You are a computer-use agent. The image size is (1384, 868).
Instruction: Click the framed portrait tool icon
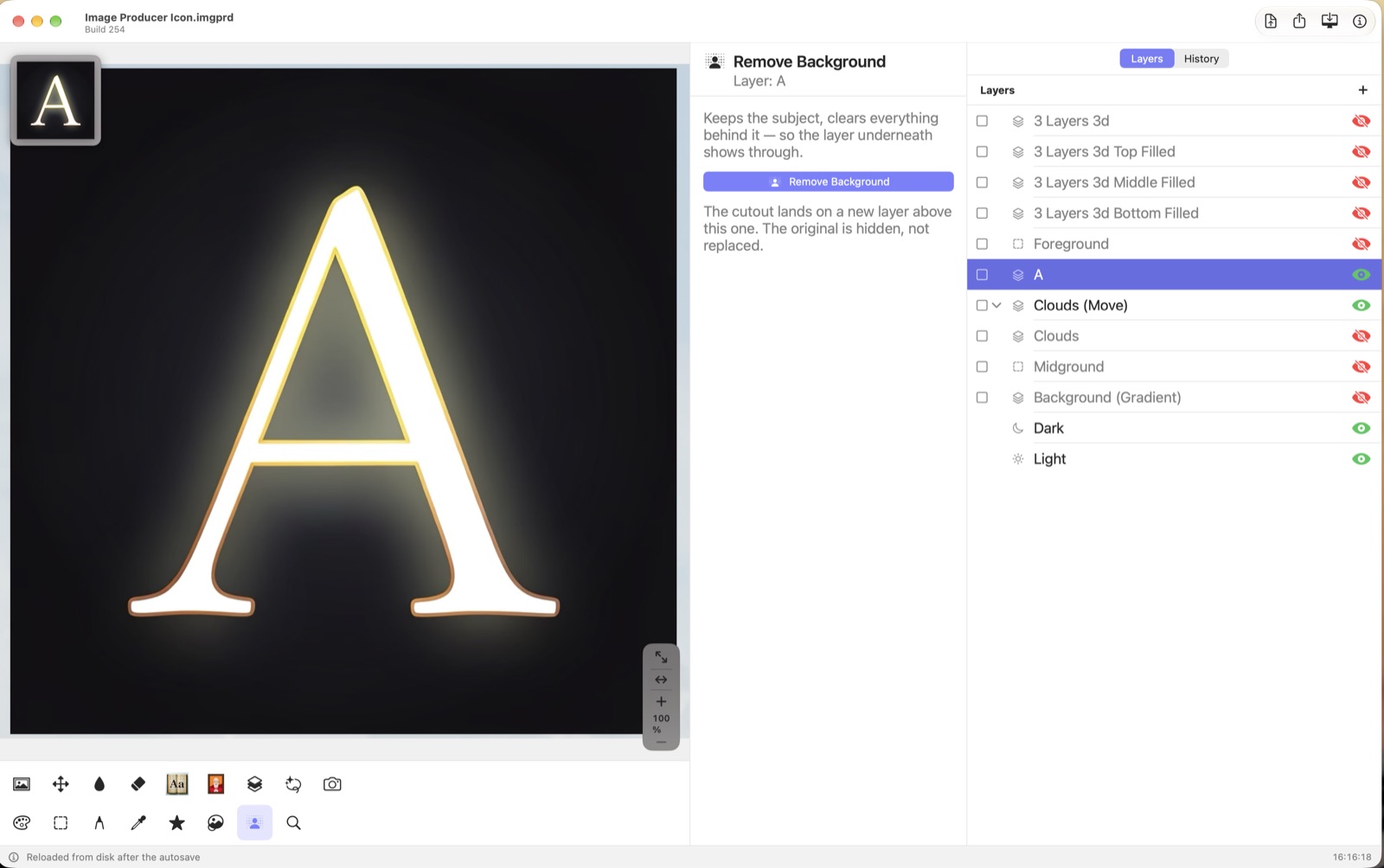(216, 784)
